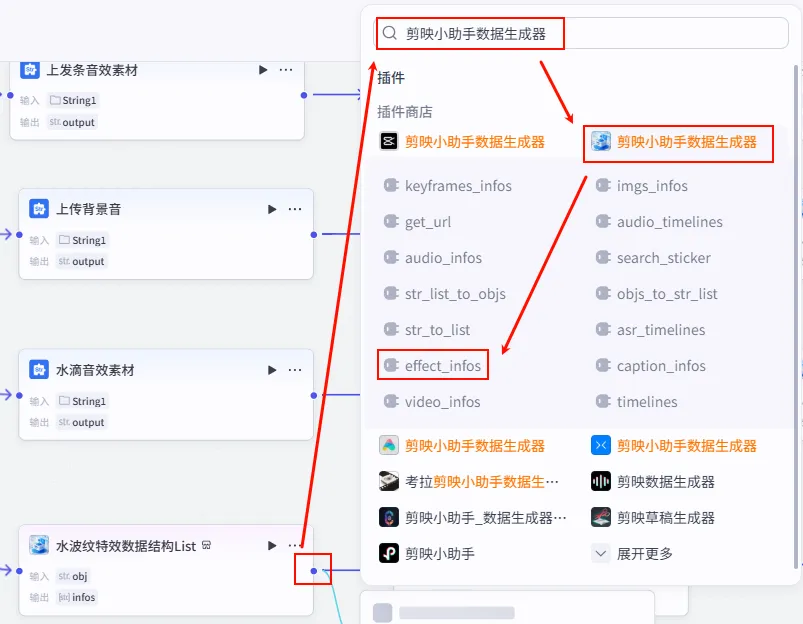Open the 考拉剪映小助手数据生… plugin
Image resolution: width=803 pixels, height=624 pixels.
pyautogui.click(x=469, y=482)
